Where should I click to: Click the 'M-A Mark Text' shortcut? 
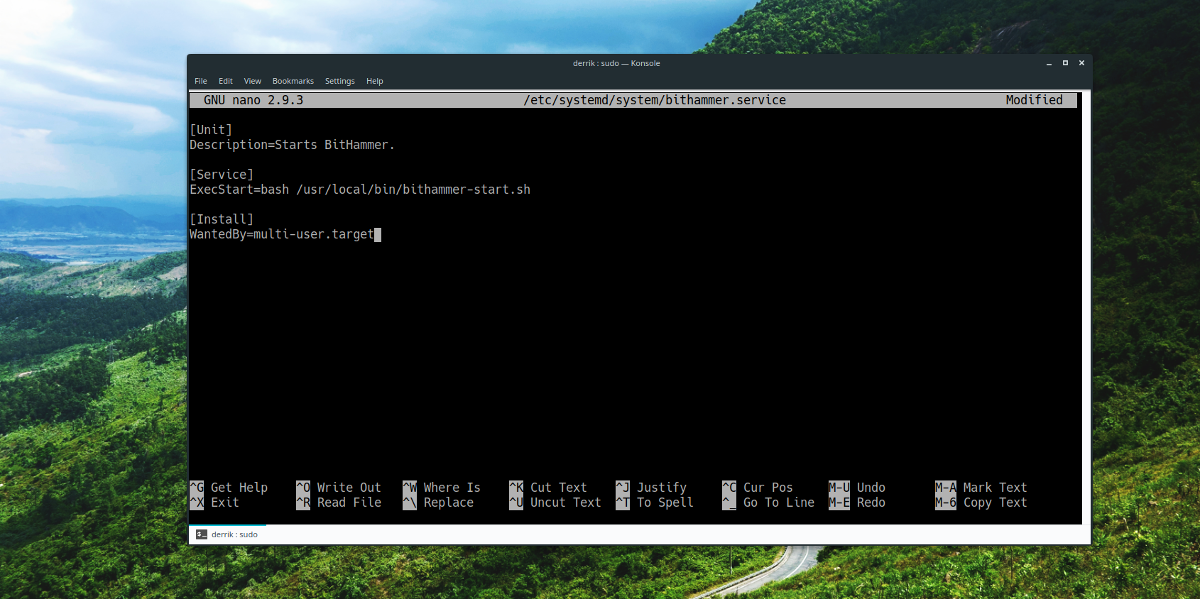(x=981, y=488)
